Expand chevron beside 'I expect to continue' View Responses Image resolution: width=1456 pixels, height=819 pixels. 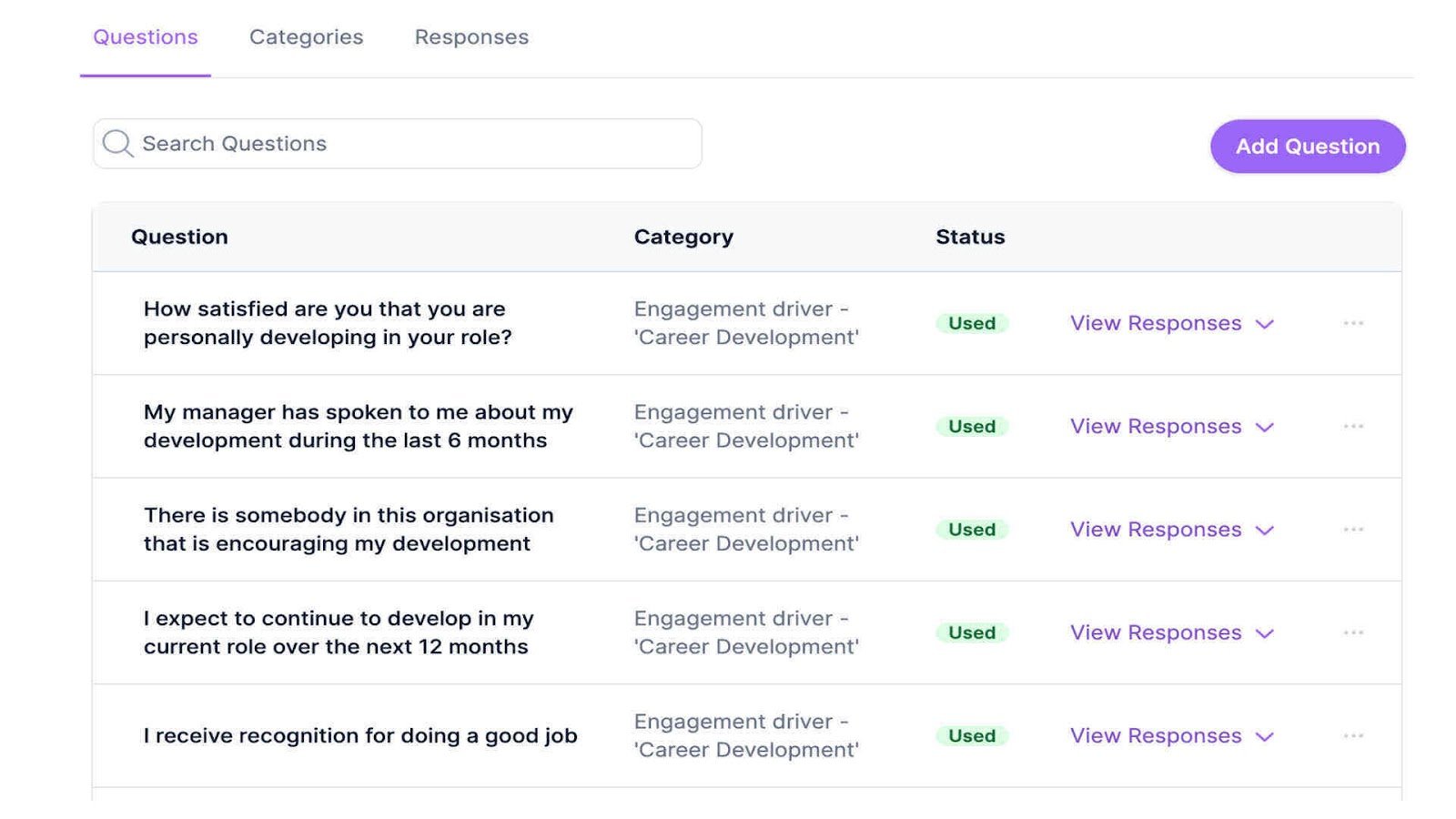click(1265, 633)
